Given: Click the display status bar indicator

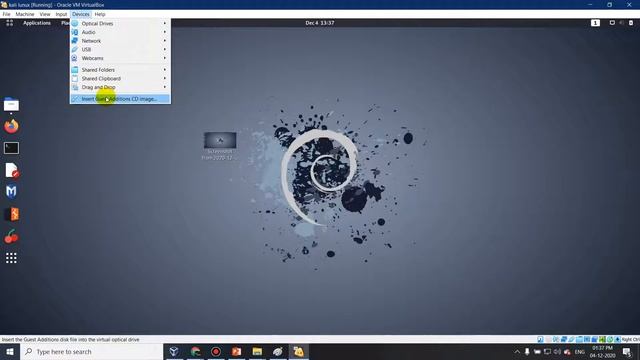Looking at the screenshot, I should (587, 339).
